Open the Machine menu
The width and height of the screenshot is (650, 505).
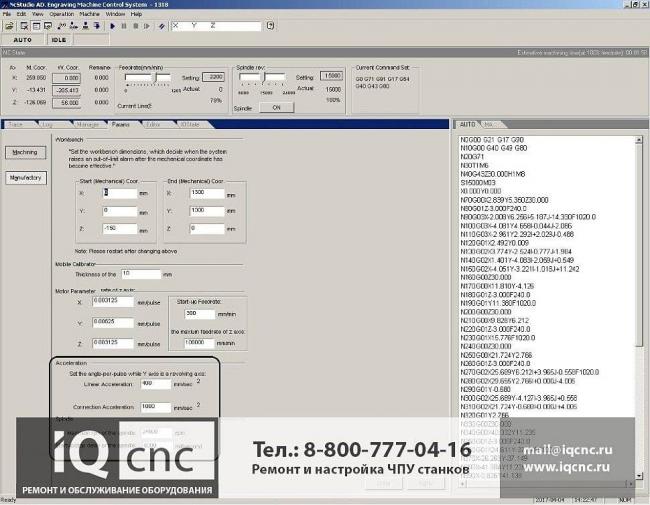point(88,15)
